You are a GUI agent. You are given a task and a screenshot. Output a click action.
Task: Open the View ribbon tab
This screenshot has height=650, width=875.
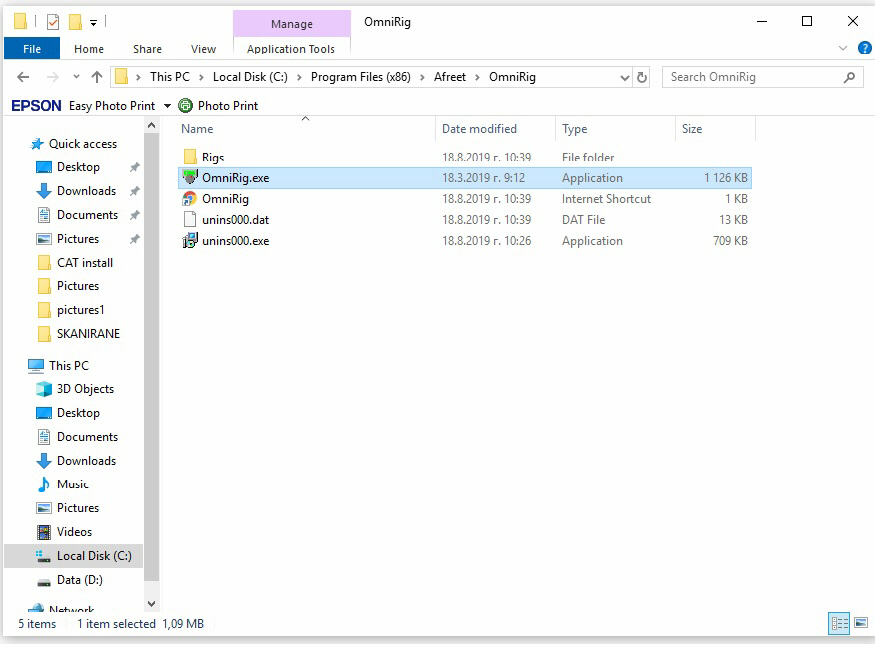coord(203,49)
